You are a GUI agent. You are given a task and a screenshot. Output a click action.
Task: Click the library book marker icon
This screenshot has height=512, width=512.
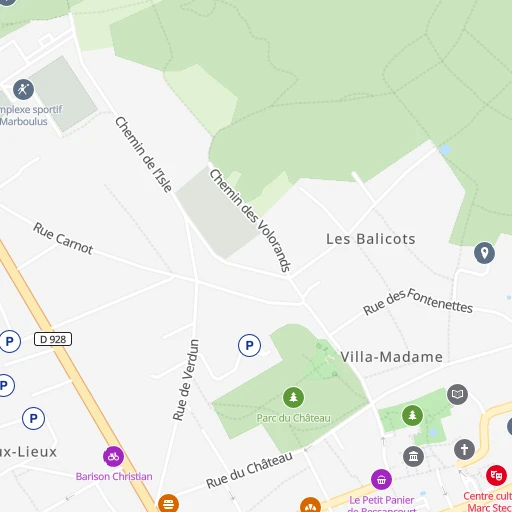pos(457,394)
